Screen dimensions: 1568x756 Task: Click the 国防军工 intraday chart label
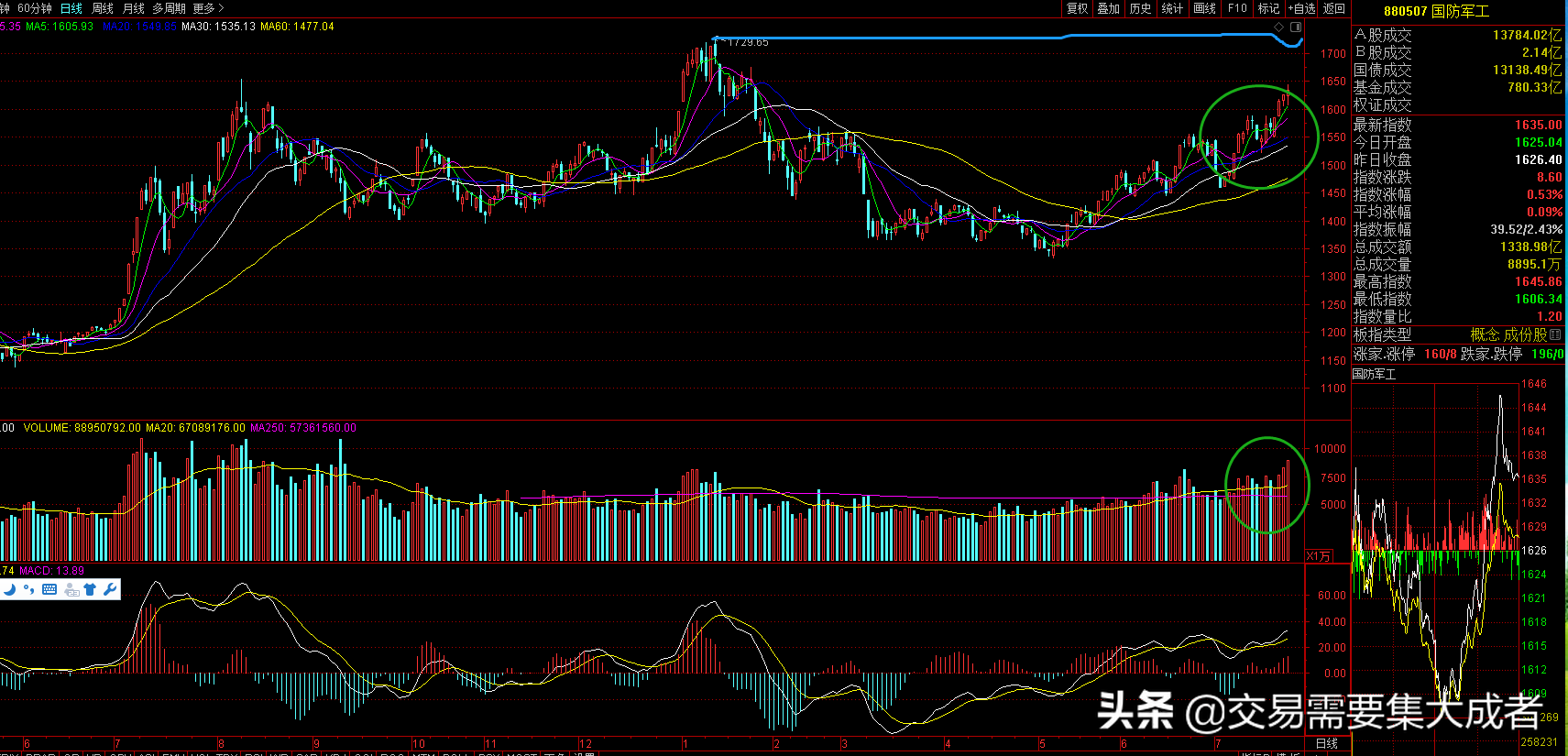click(1375, 375)
